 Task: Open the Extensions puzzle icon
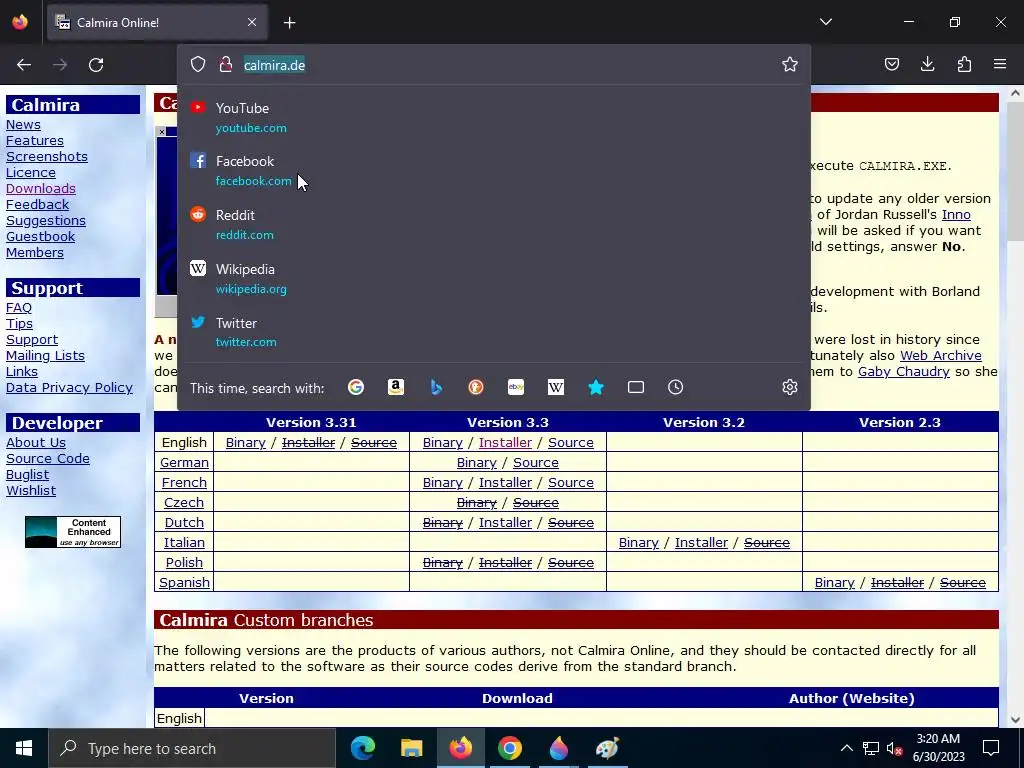click(964, 64)
